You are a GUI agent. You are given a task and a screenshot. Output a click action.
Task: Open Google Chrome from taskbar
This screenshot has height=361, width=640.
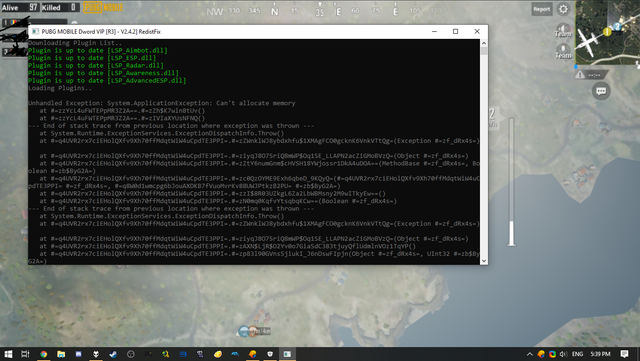(x=43, y=354)
